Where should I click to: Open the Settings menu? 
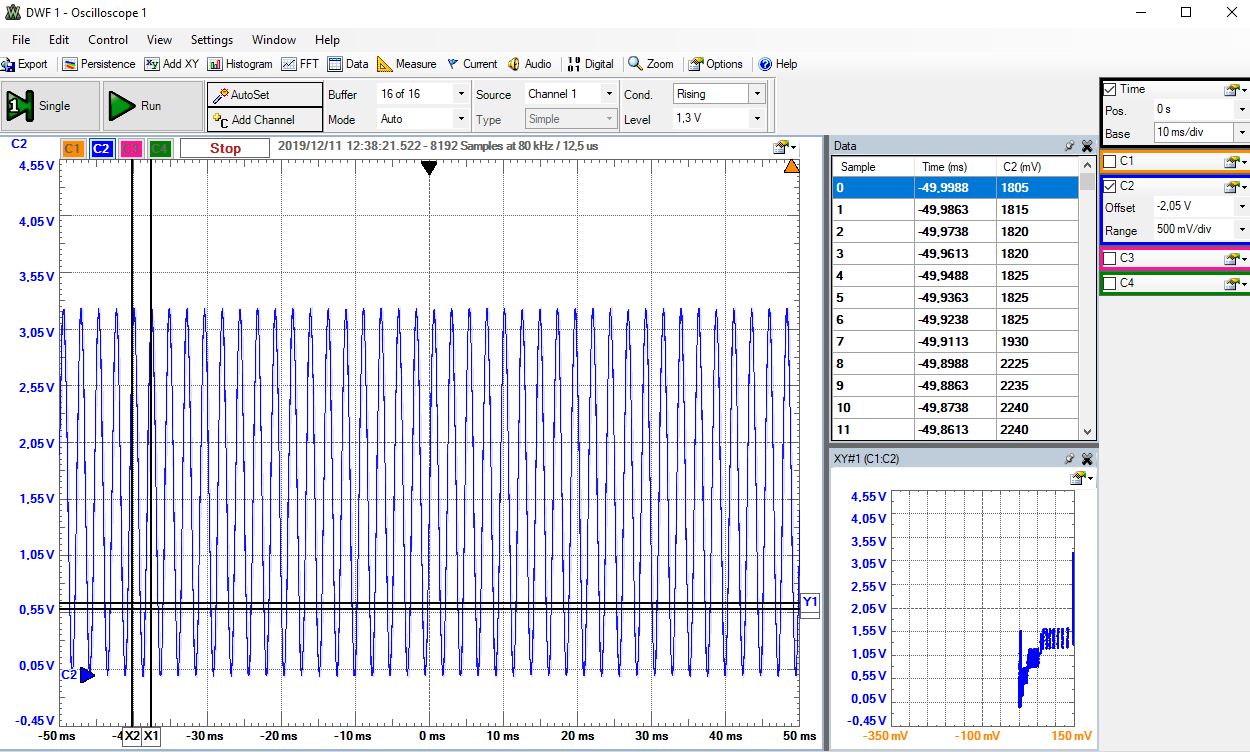click(211, 40)
